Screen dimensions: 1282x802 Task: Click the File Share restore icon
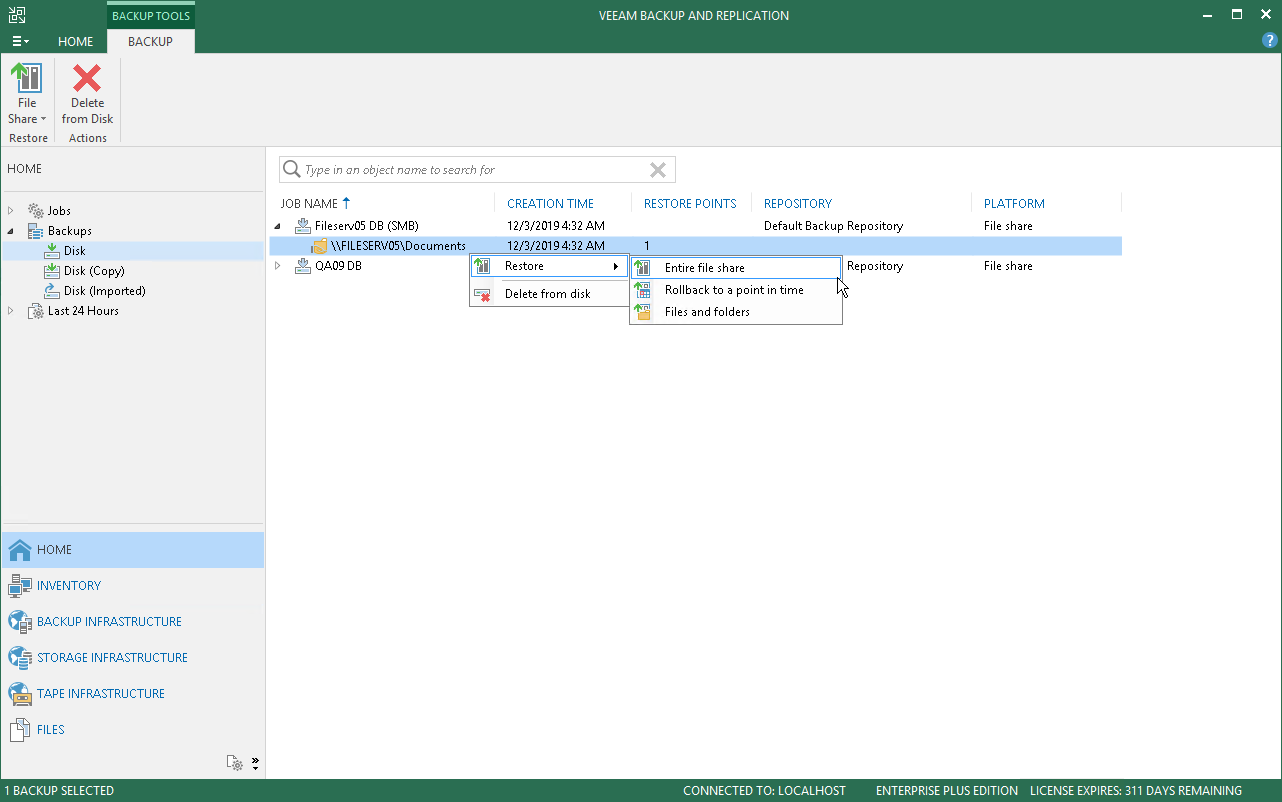(x=26, y=78)
